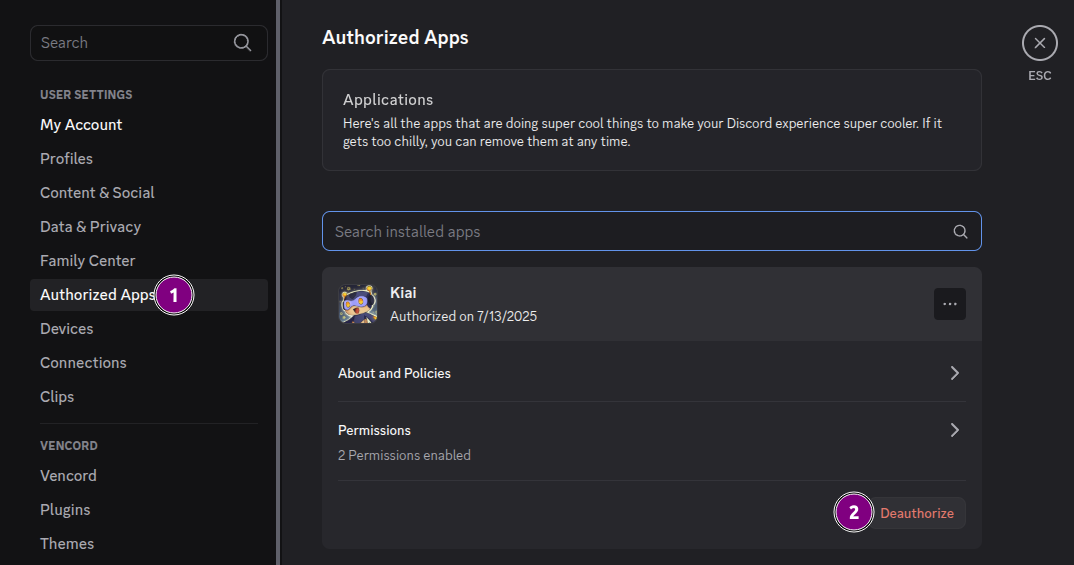Image resolution: width=1074 pixels, height=565 pixels.
Task: Click 'Authorized on 7/13/2025' text
Action: (463, 316)
